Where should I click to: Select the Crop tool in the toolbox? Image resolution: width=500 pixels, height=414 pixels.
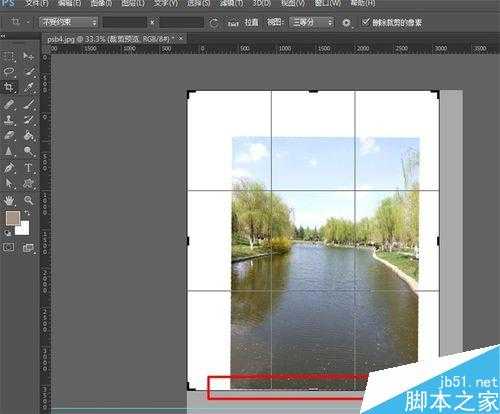9,87
